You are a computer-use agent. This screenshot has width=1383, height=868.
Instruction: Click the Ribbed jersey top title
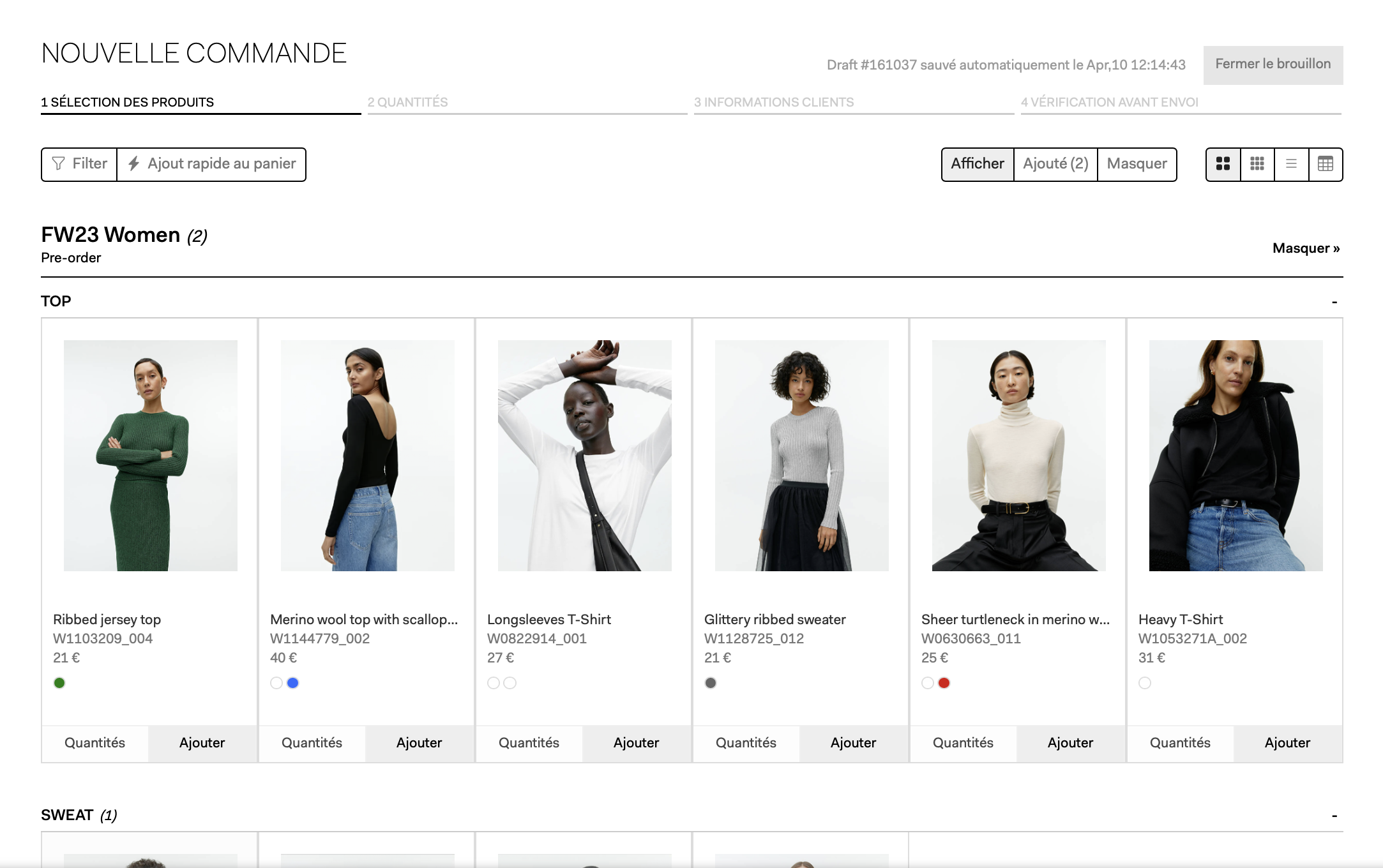point(107,620)
